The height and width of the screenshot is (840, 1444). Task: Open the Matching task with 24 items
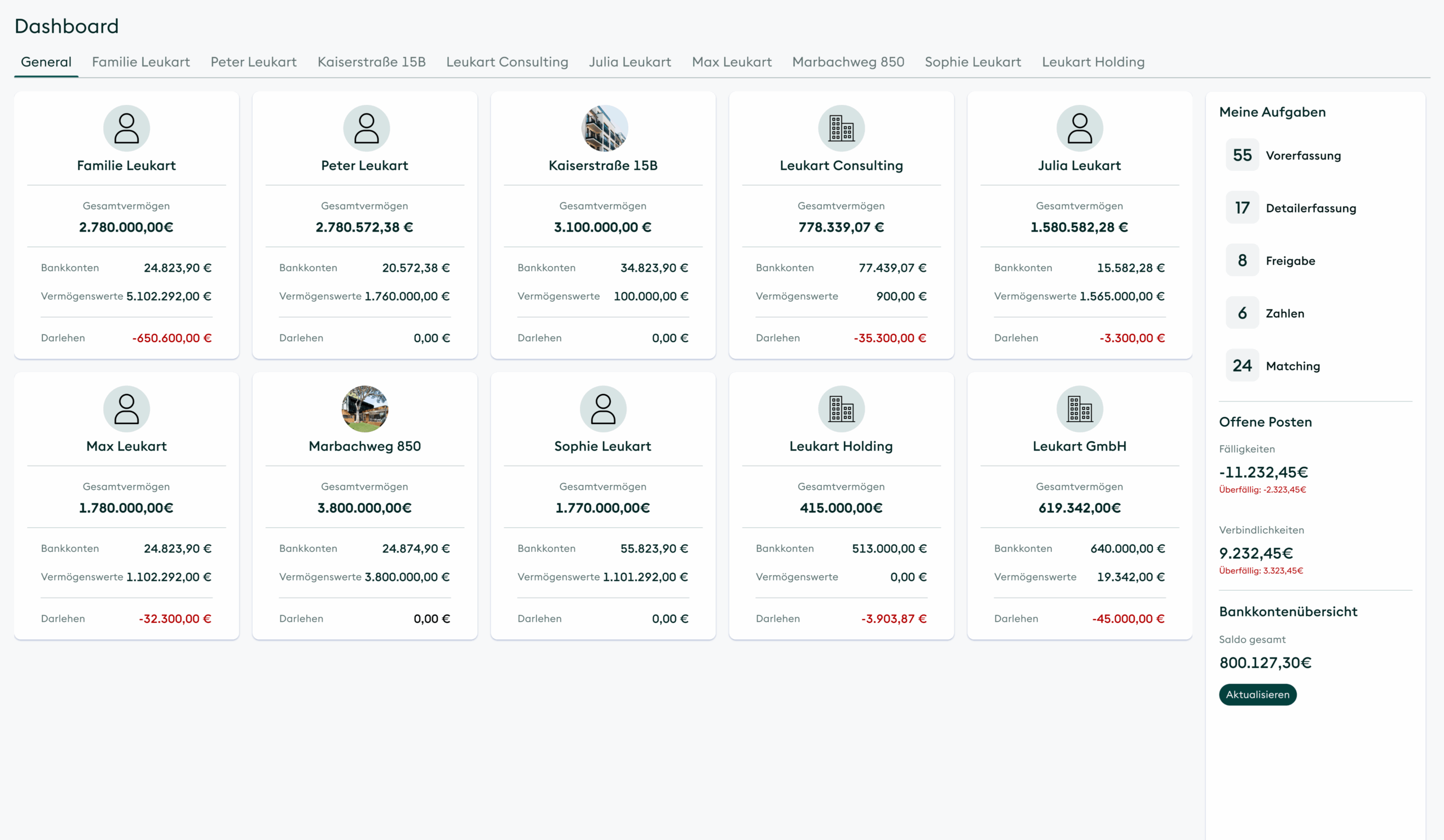tap(1292, 366)
